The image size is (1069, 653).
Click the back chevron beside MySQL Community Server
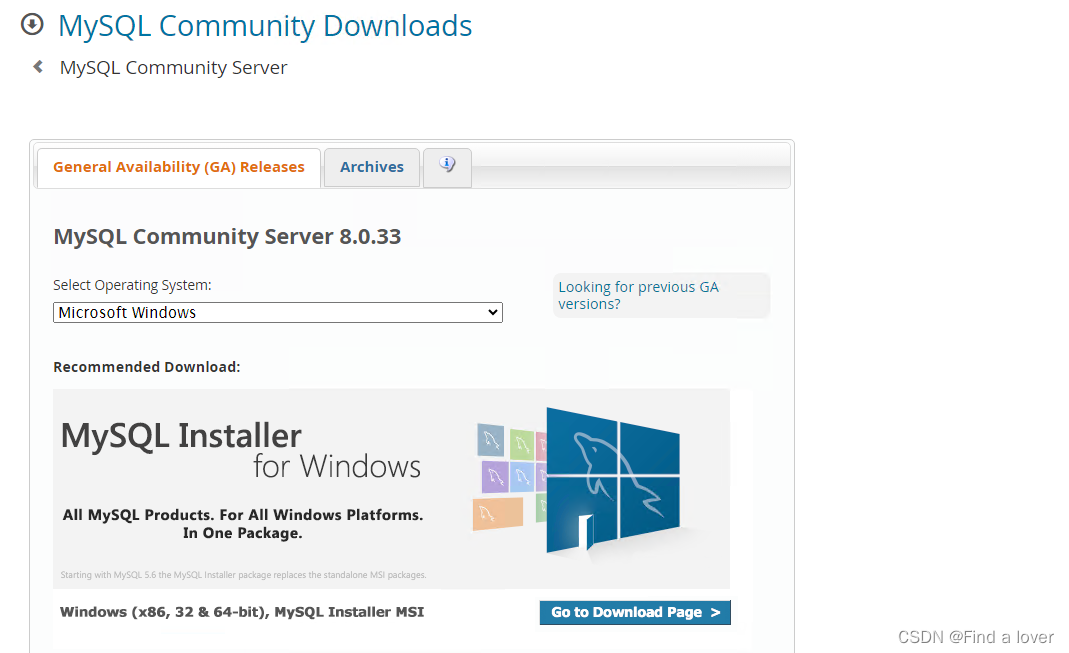38,67
